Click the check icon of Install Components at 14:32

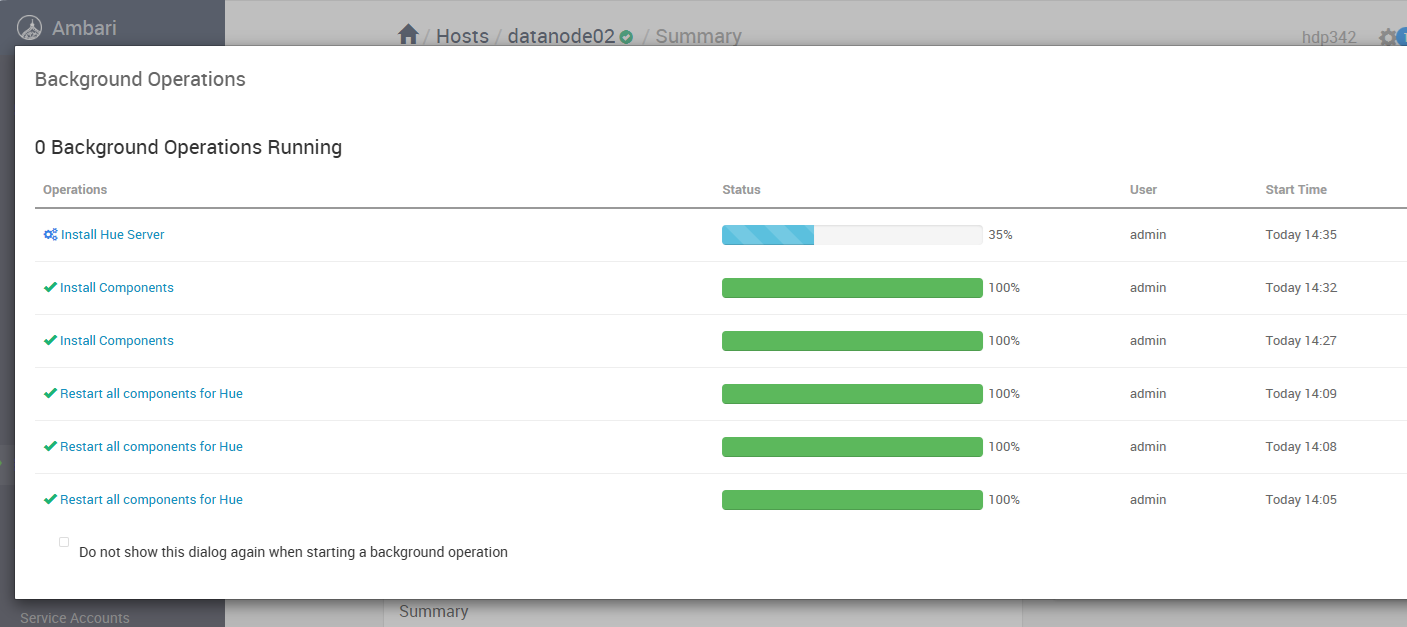click(x=50, y=288)
